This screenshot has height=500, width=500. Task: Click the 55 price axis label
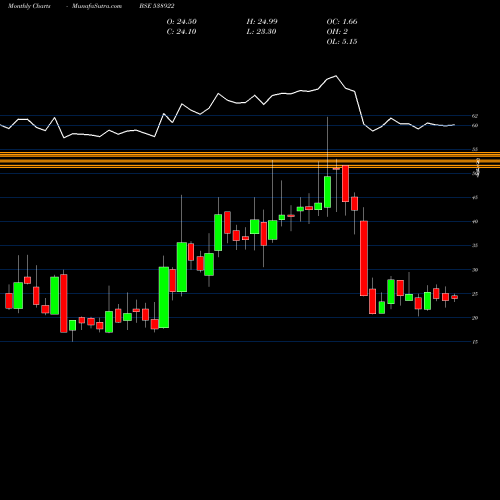click(475, 150)
